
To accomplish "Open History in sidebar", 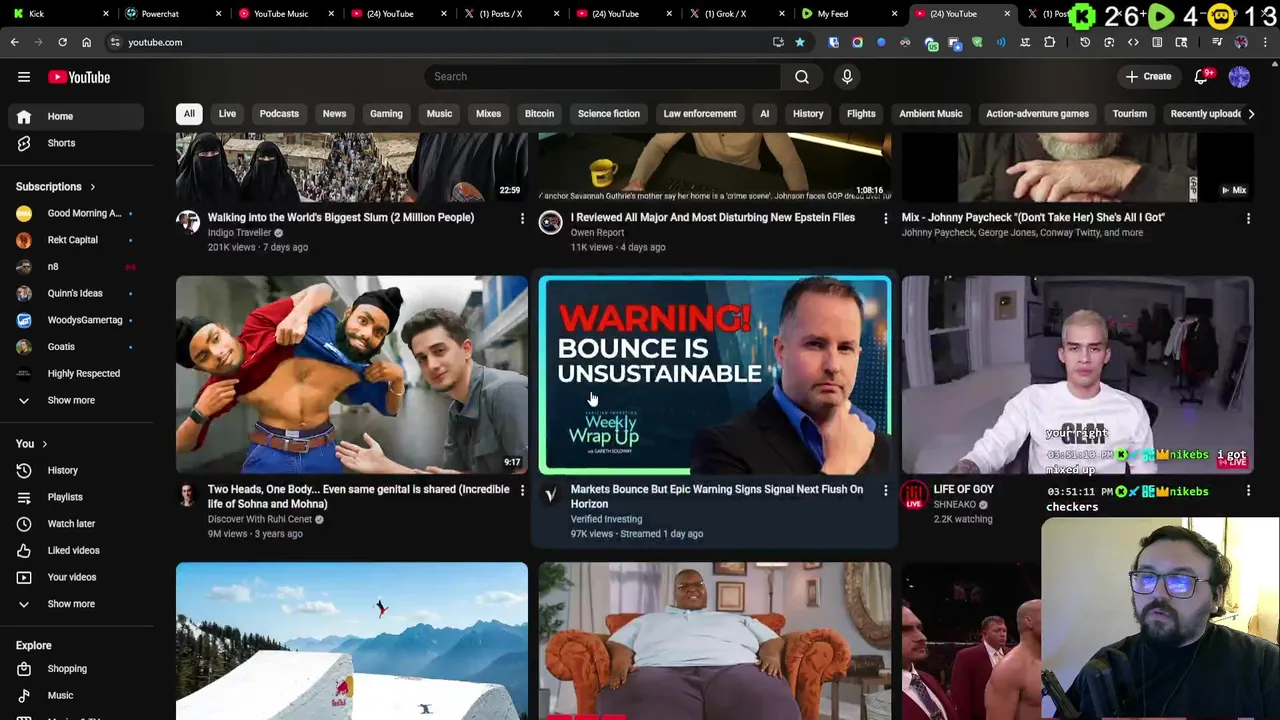I will pyautogui.click(x=76, y=470).
